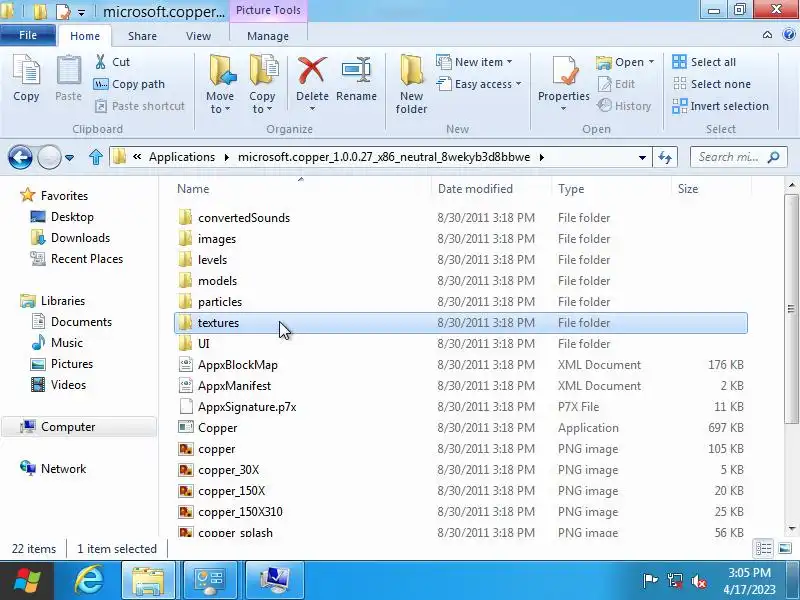The height and width of the screenshot is (600, 800).
Task: Click the Copy icon in Clipboard group
Action: click(x=26, y=70)
